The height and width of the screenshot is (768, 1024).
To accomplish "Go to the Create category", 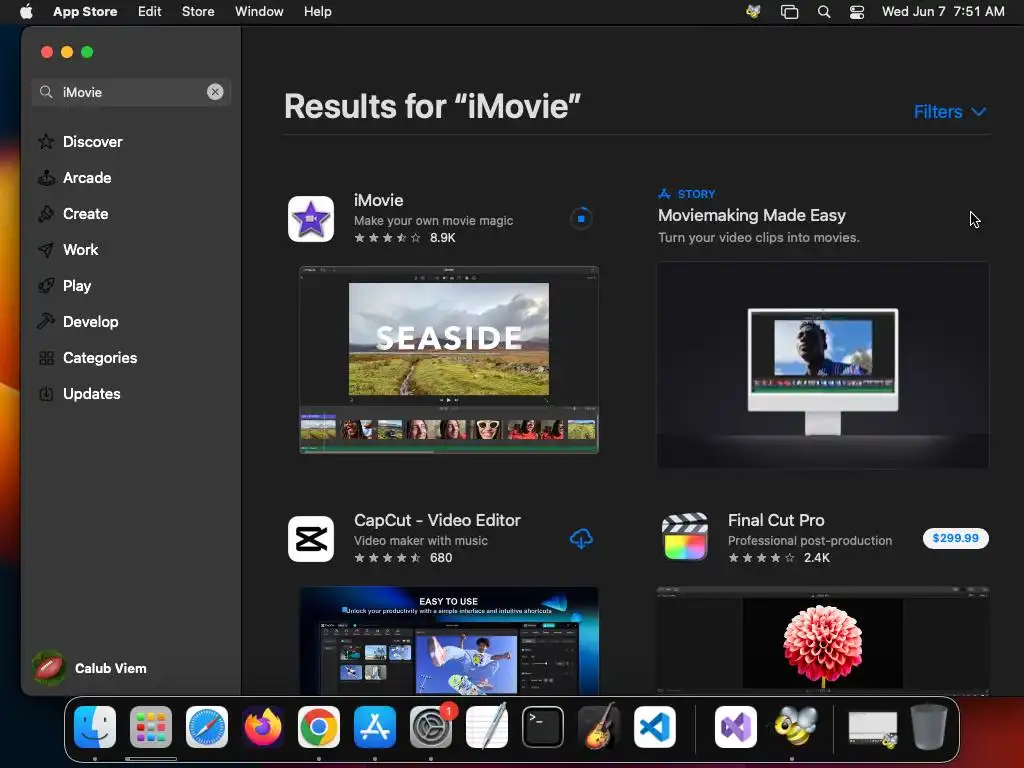I will click(85, 214).
